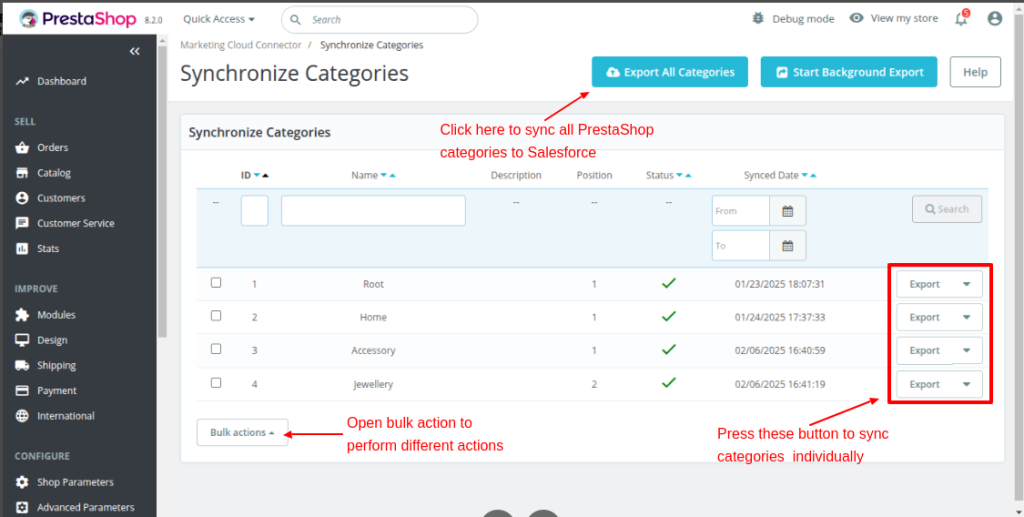Sort Synced Date column ascending arrow
This screenshot has height=517, width=1024.
click(813, 175)
